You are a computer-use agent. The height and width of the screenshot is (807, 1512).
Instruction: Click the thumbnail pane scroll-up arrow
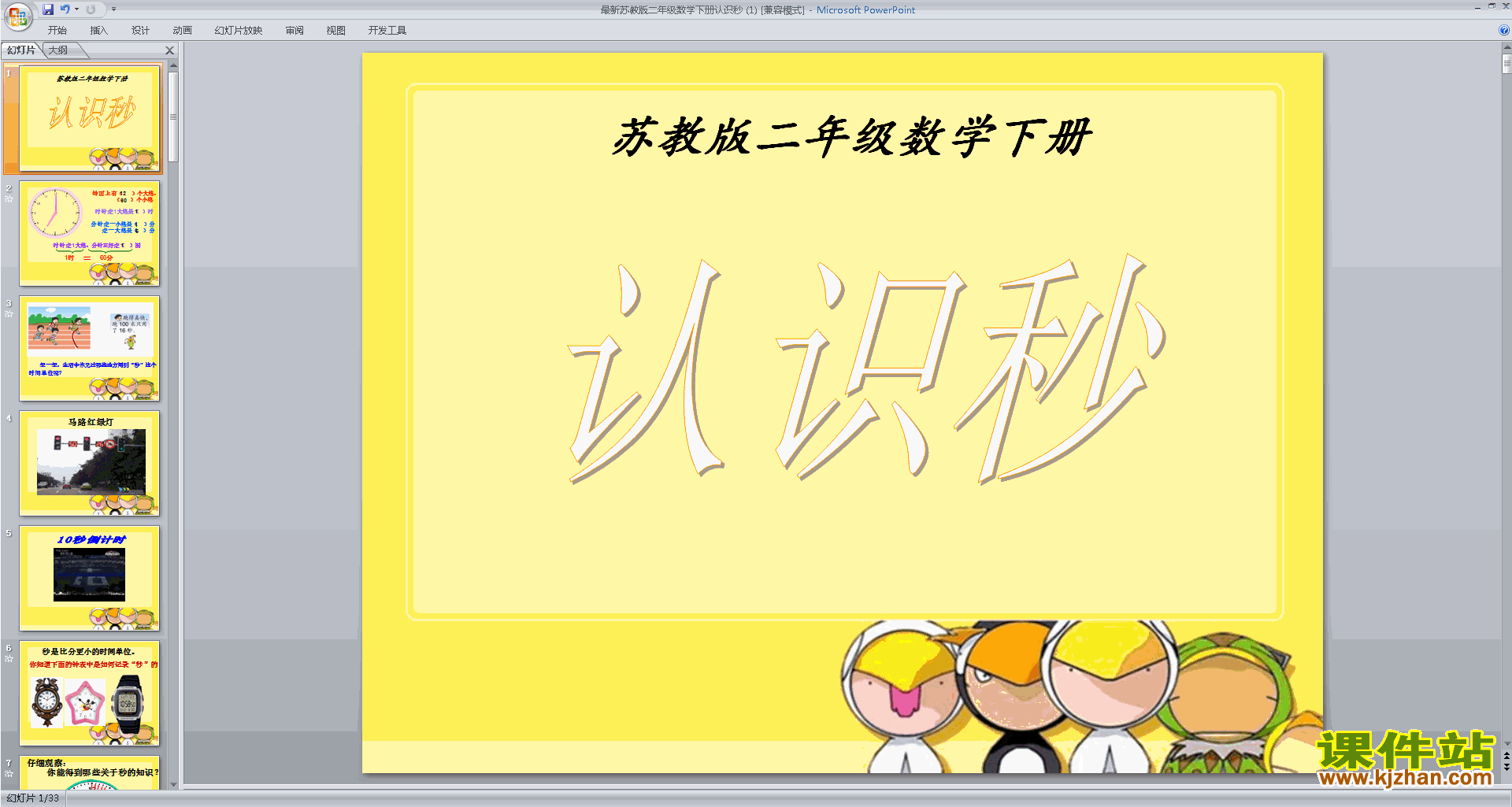(x=173, y=66)
